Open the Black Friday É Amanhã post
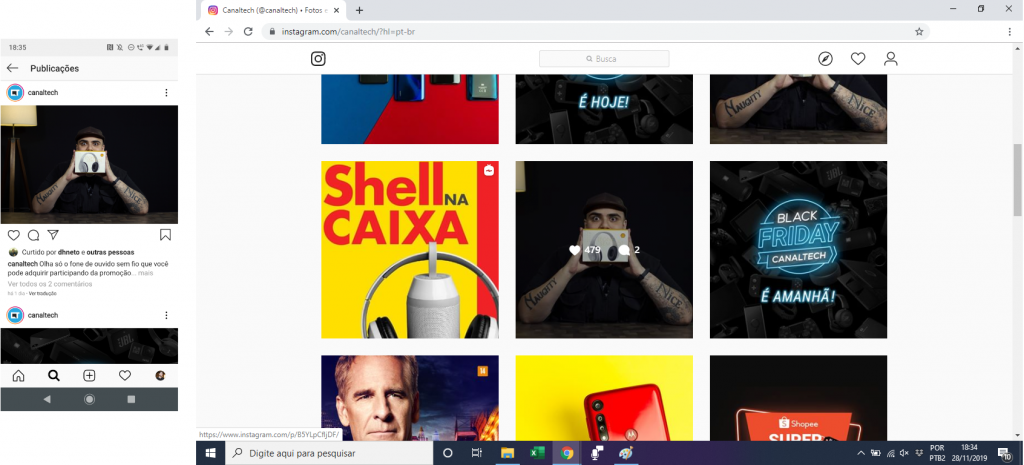The height and width of the screenshot is (465, 1024). (798, 249)
